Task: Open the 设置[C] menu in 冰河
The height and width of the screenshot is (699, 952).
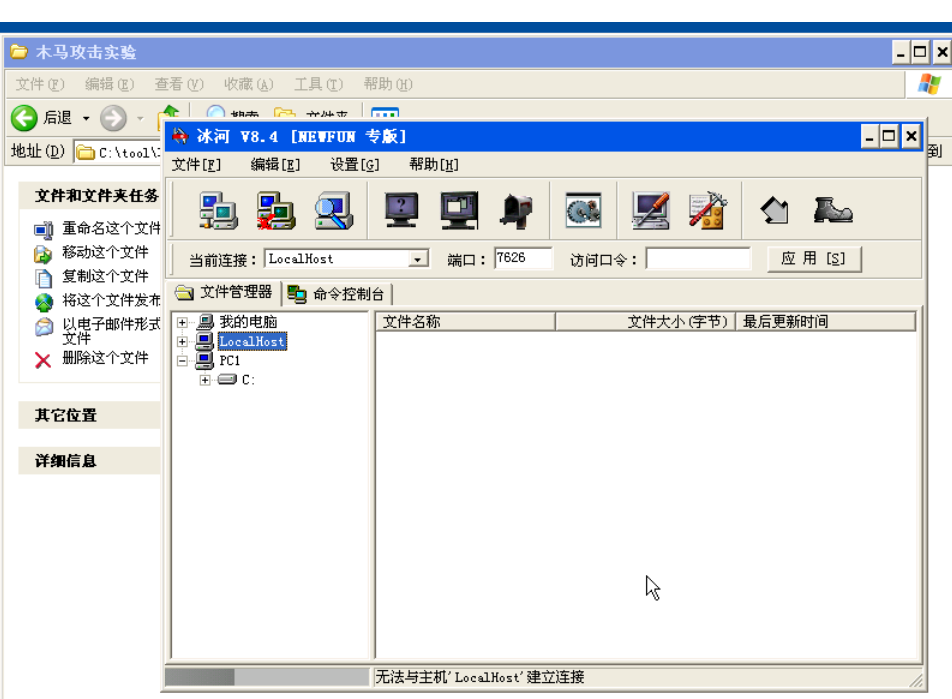Action: pyautogui.click(x=355, y=165)
